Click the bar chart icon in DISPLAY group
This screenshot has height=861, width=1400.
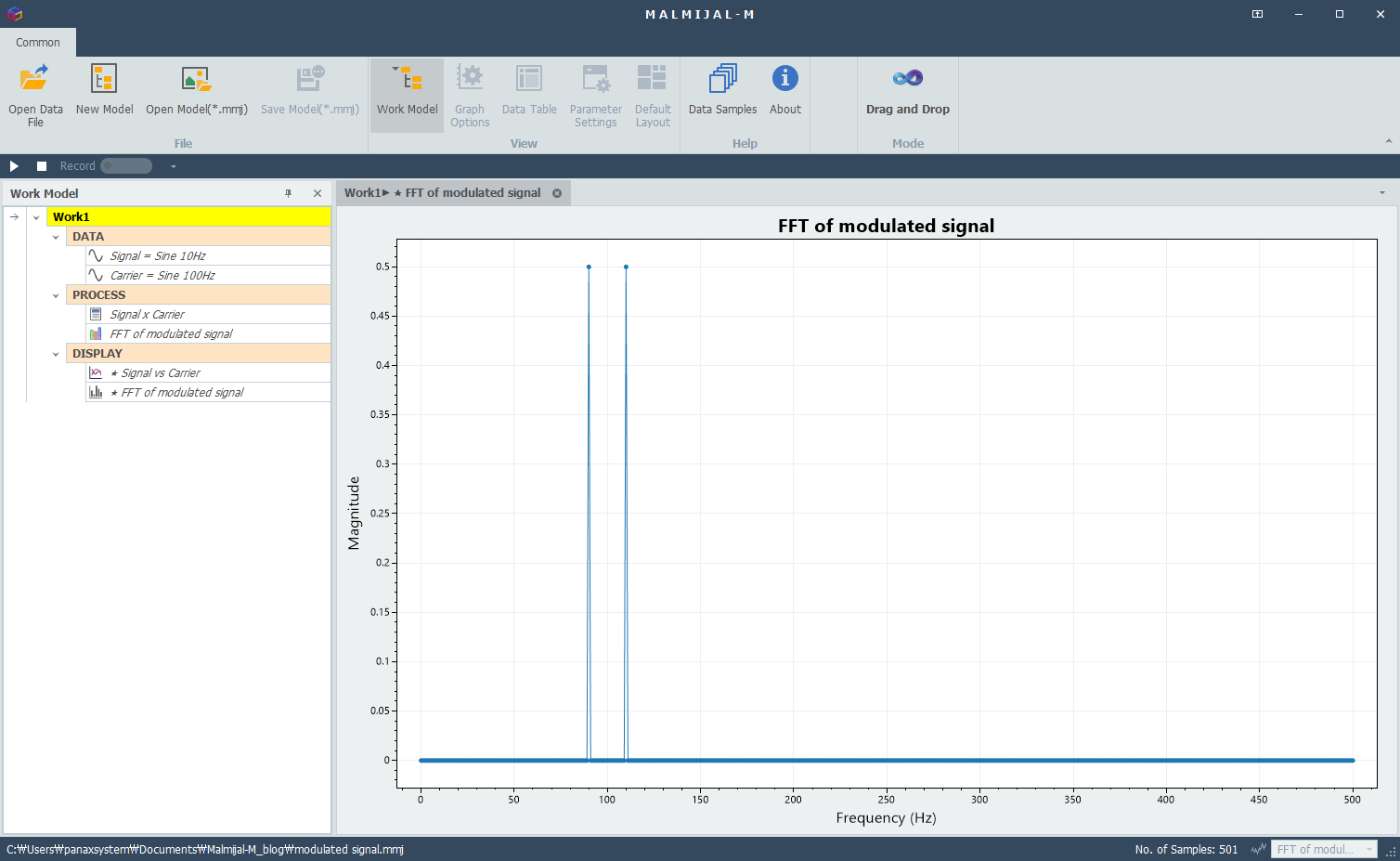coord(96,392)
